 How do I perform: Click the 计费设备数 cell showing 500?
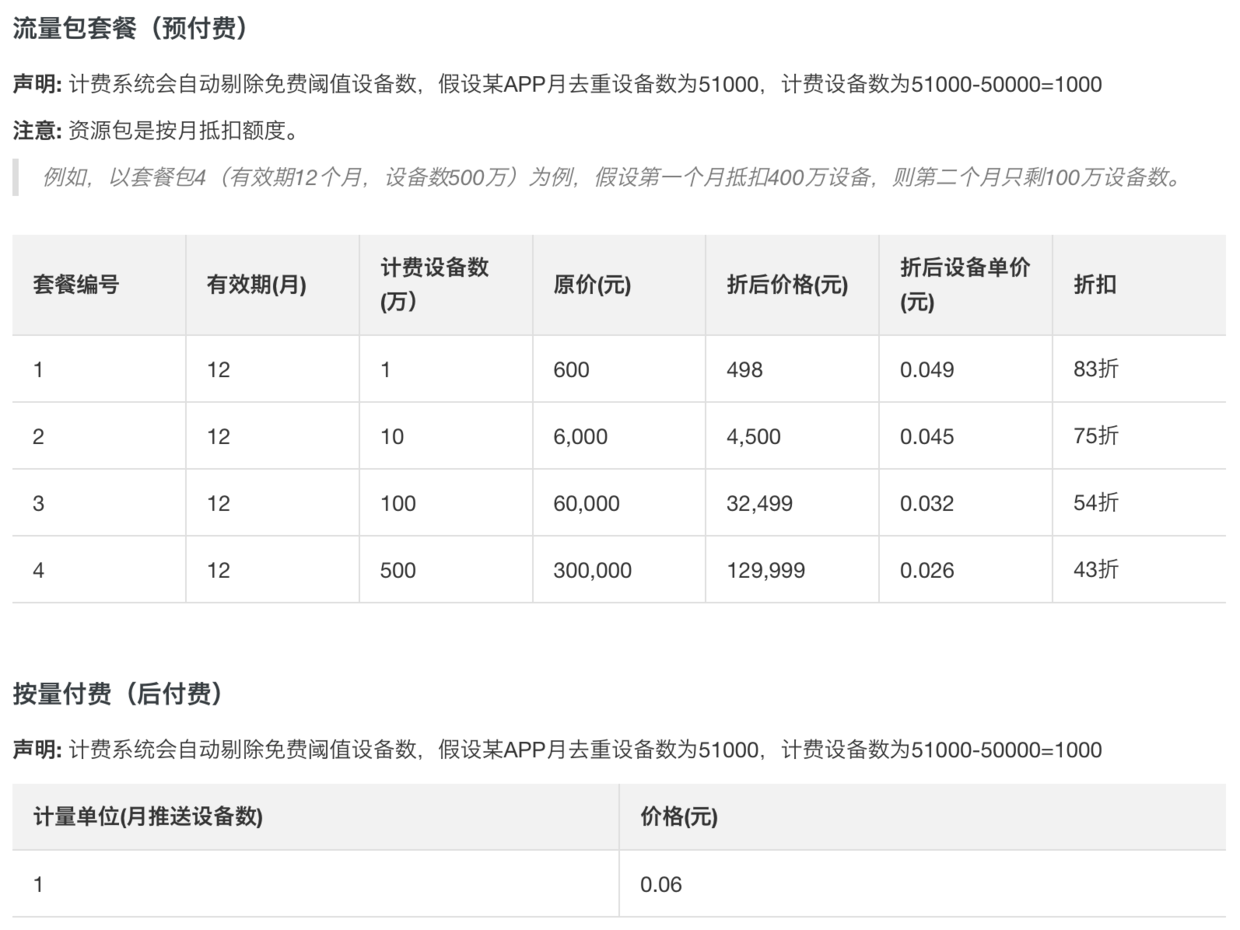pyautogui.click(x=446, y=570)
